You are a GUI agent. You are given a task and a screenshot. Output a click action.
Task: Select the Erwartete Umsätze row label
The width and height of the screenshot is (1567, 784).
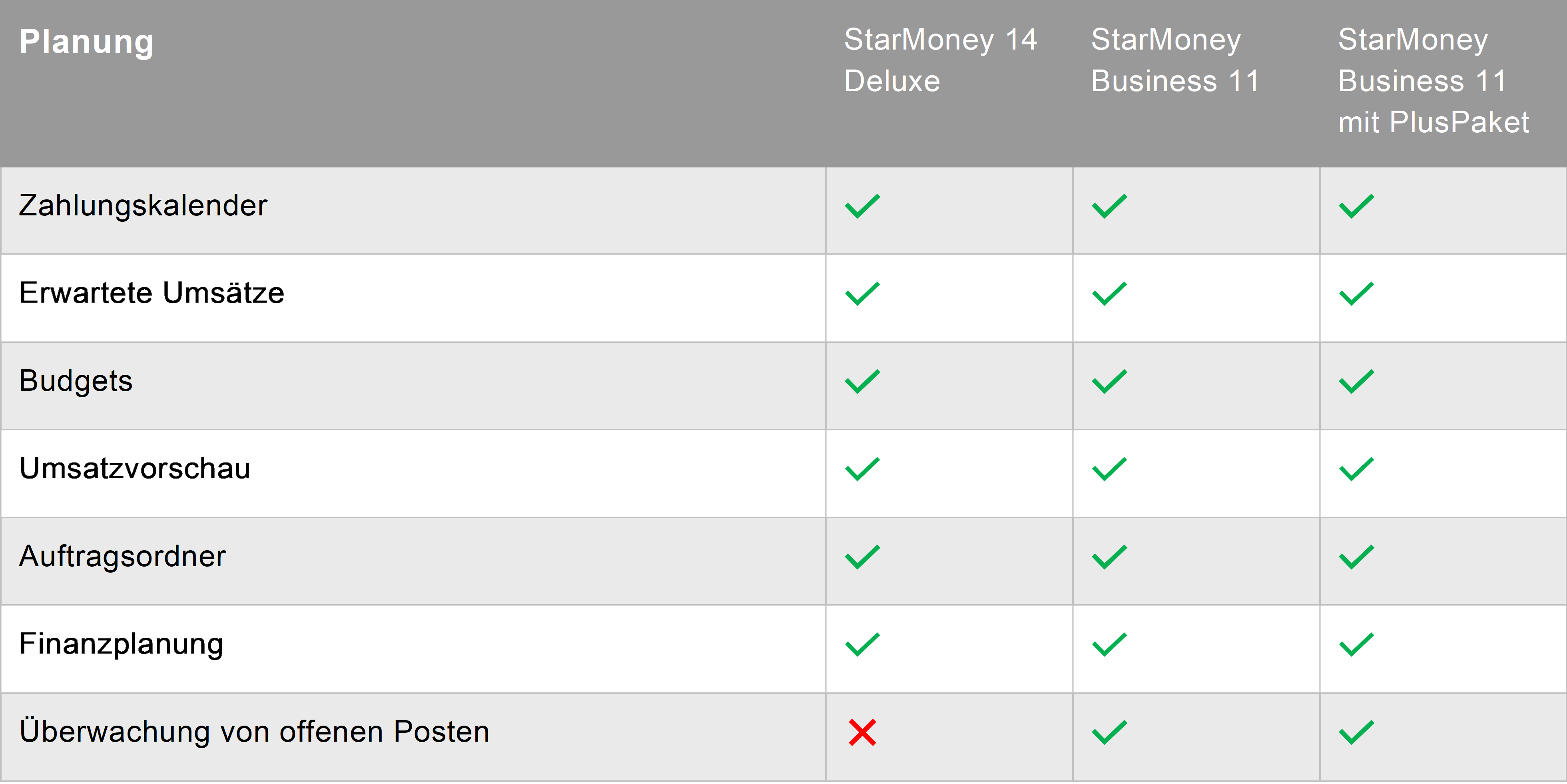tap(152, 293)
